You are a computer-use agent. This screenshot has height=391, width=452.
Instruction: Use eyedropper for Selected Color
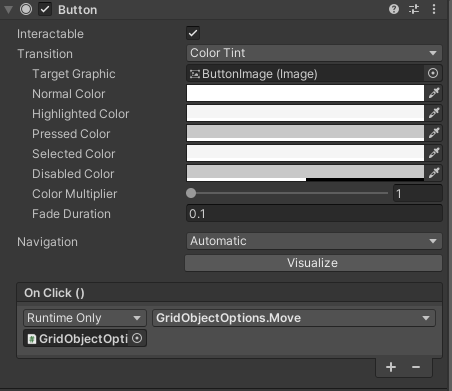coord(434,153)
